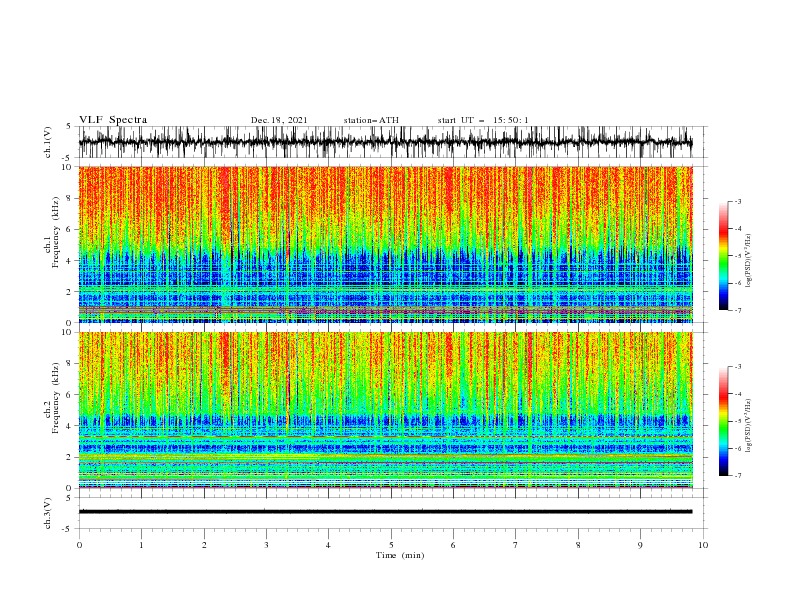Click the ch.2 spectrogram plot area
Image resolution: width=792 pixels, height=612 pixels.
(x=385, y=410)
